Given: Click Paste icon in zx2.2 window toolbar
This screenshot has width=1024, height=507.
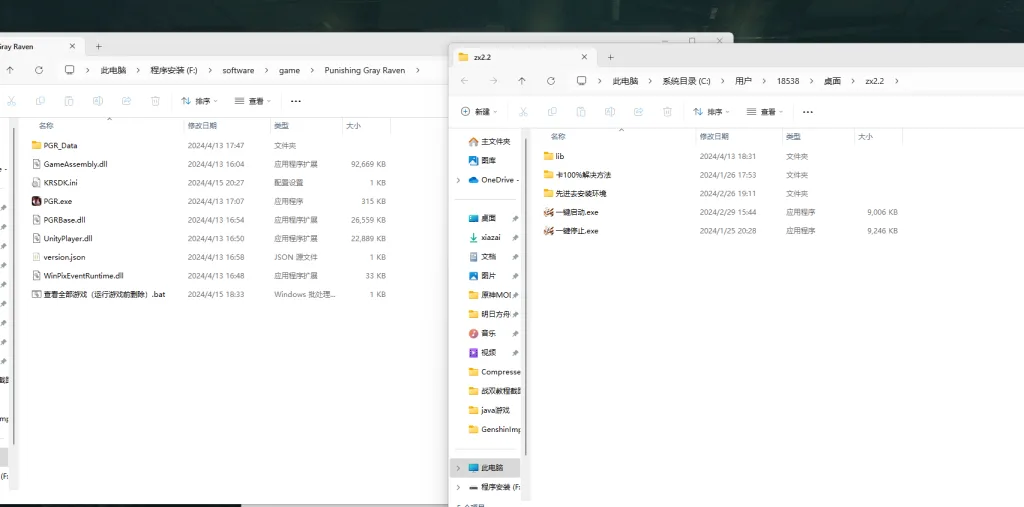Looking at the screenshot, I should click(x=581, y=112).
